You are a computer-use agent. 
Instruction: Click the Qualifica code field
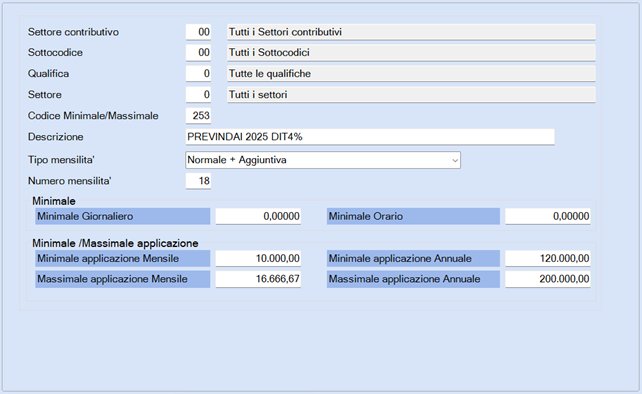point(199,74)
